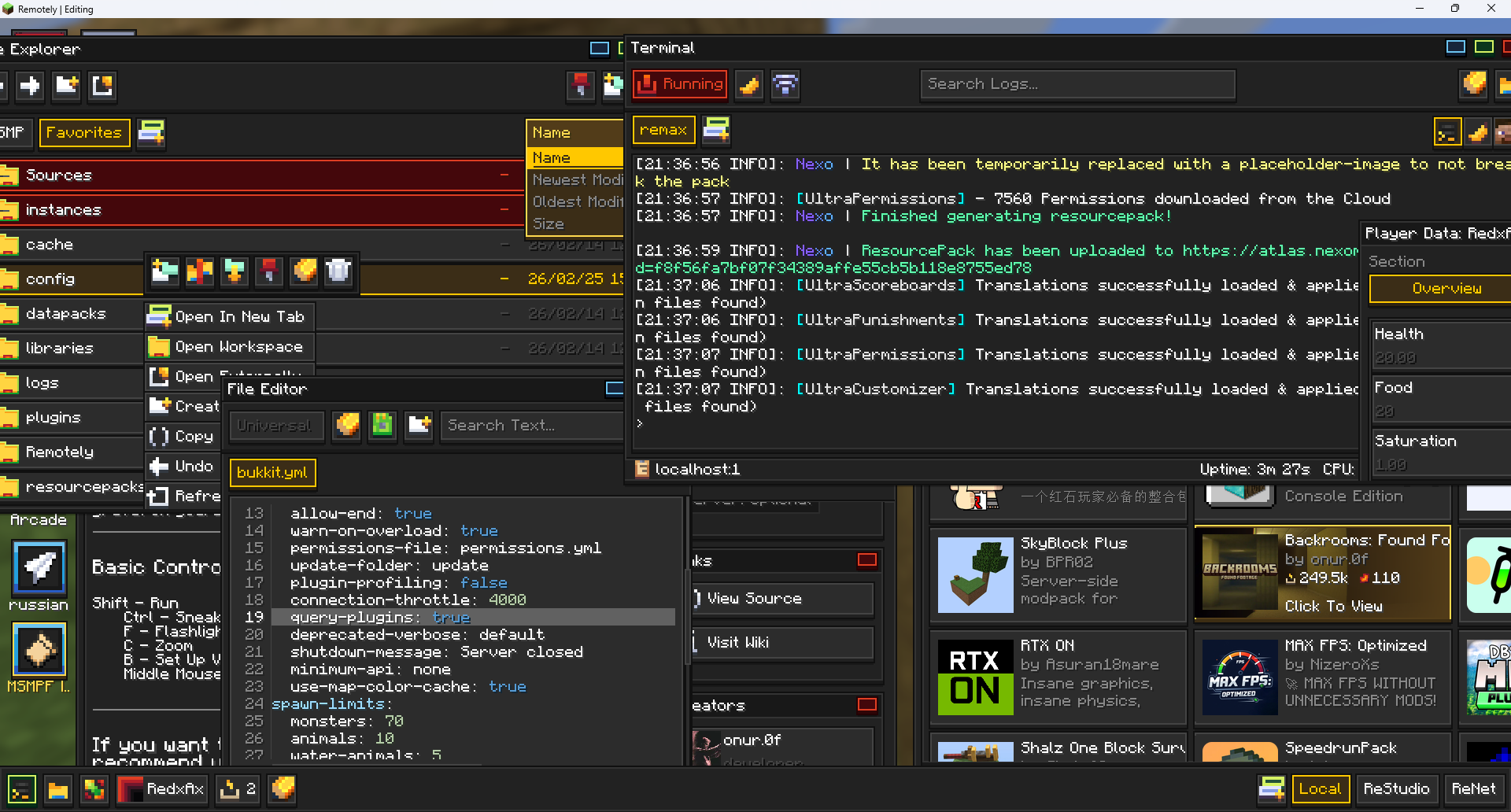Click the gold nugget icon in bottom bar
1511x812 pixels.
click(x=283, y=789)
